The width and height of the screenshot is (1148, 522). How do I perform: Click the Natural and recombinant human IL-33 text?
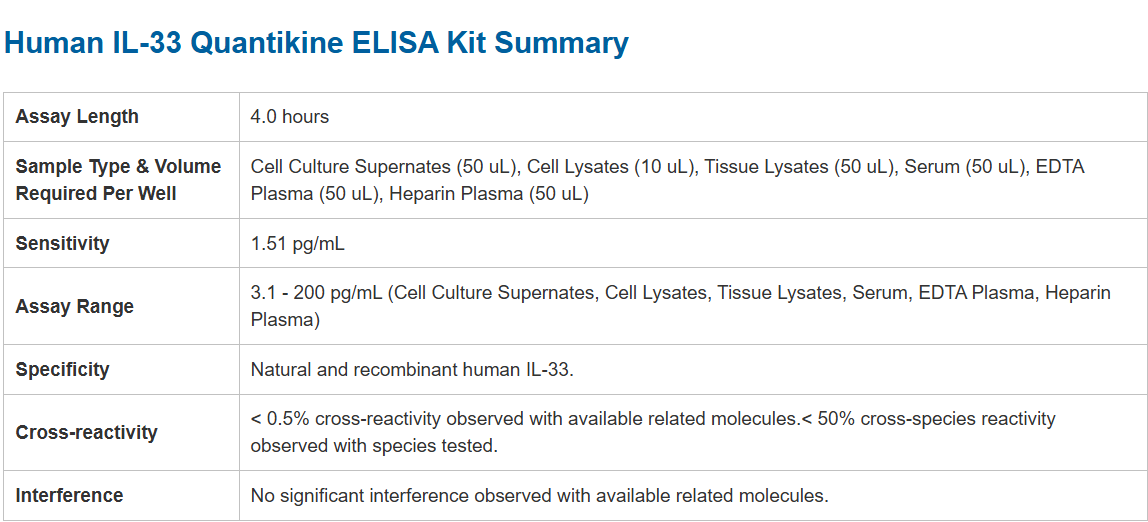coord(412,370)
